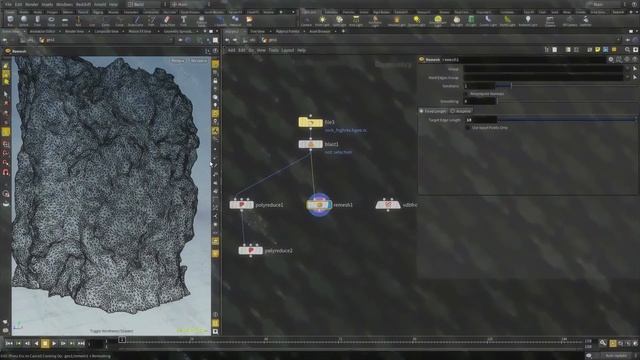The image size is (640, 360).
Task: Click the Spray Paint shelf tool
Action: pyautogui.click(x=167, y=20)
